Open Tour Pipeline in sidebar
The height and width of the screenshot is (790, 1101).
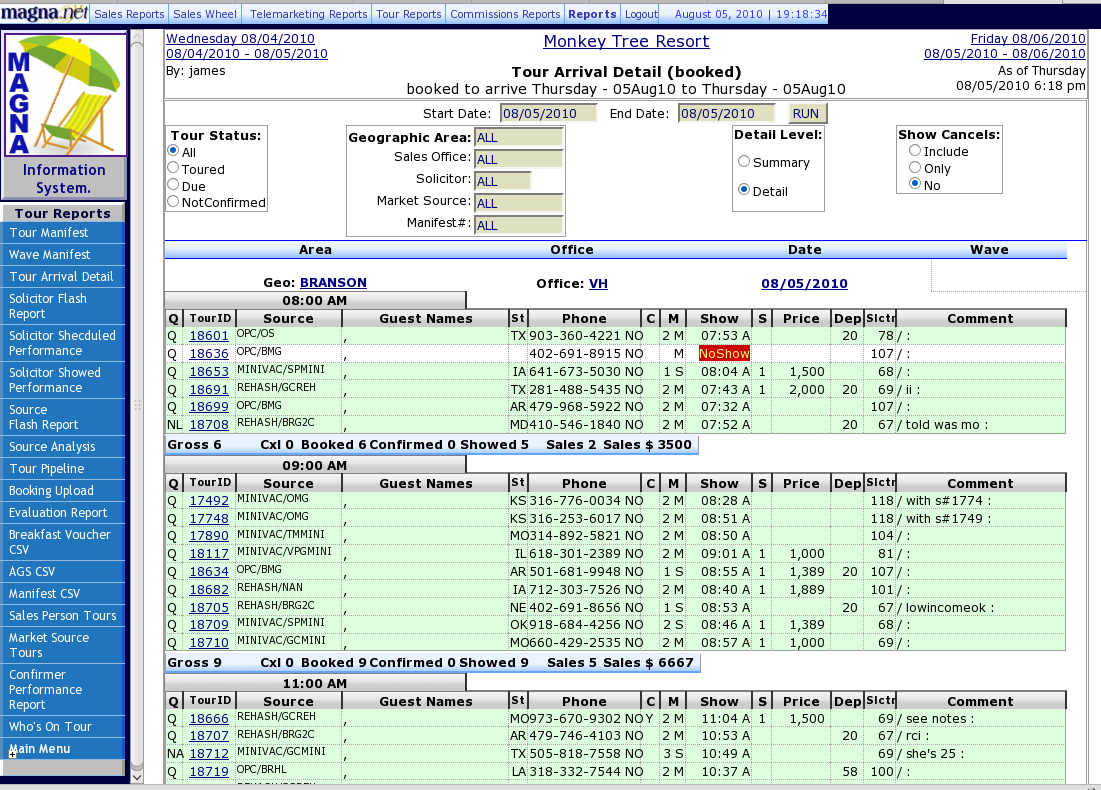(x=63, y=468)
